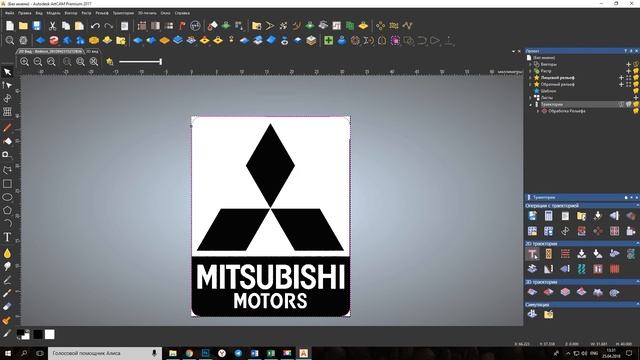Click the bitmap contrast slider above the canvas
This screenshot has width=640, height=360.
(140, 62)
